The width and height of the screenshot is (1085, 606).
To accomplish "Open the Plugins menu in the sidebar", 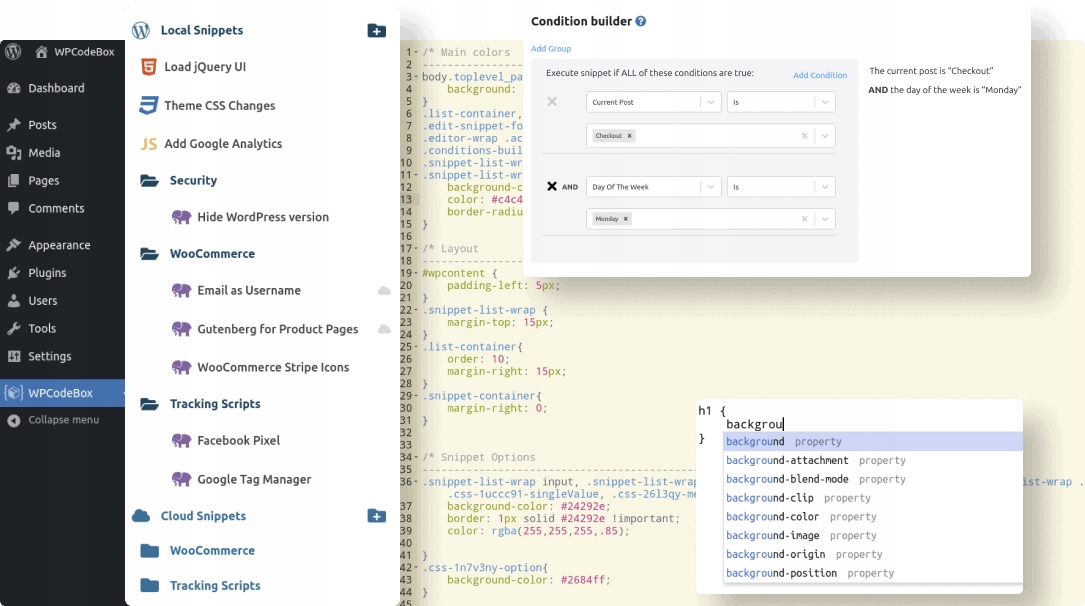I will (47, 273).
